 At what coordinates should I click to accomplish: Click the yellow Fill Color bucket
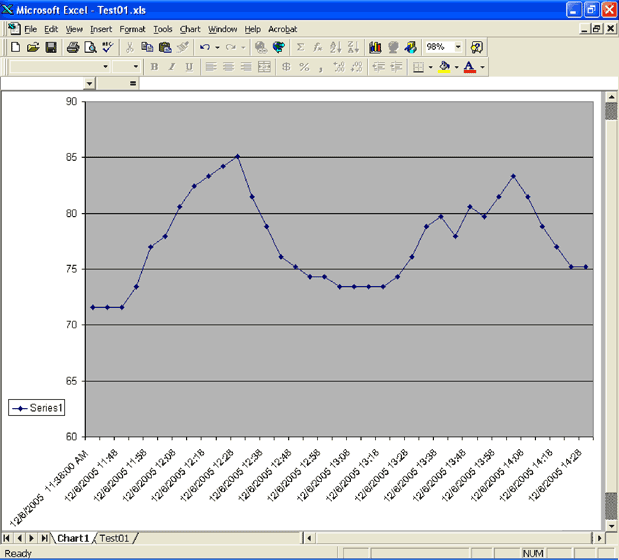point(444,67)
